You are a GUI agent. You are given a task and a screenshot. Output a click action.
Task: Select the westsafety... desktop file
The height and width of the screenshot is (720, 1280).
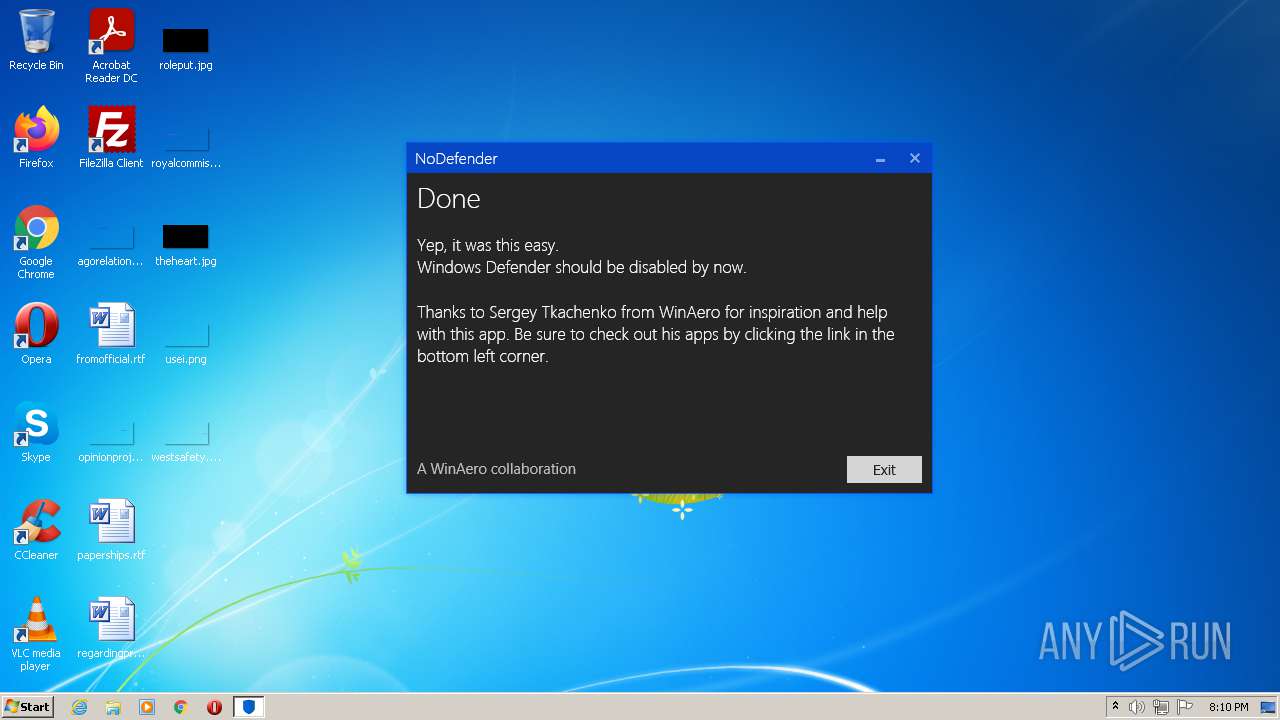tap(186, 440)
